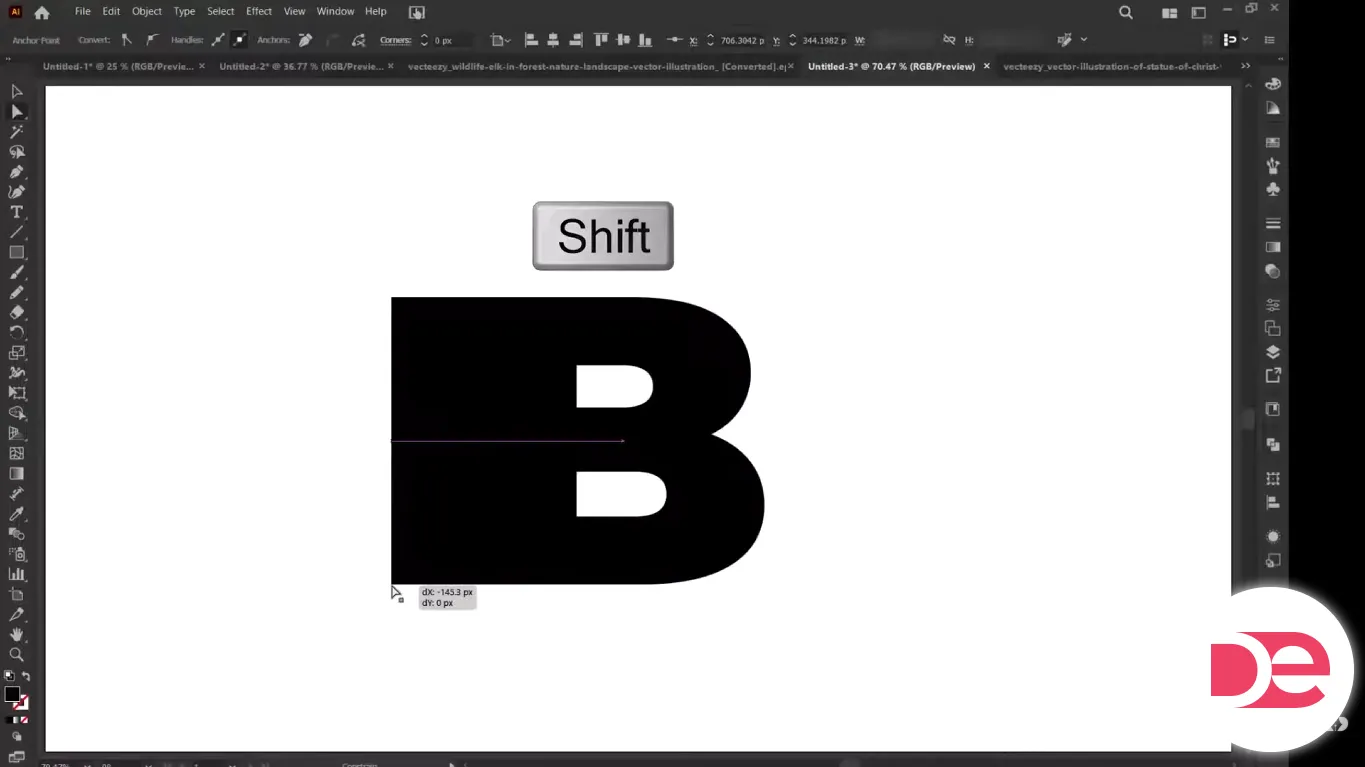Open the Window menu
Viewport: 1365px width, 767px height.
[335, 11]
